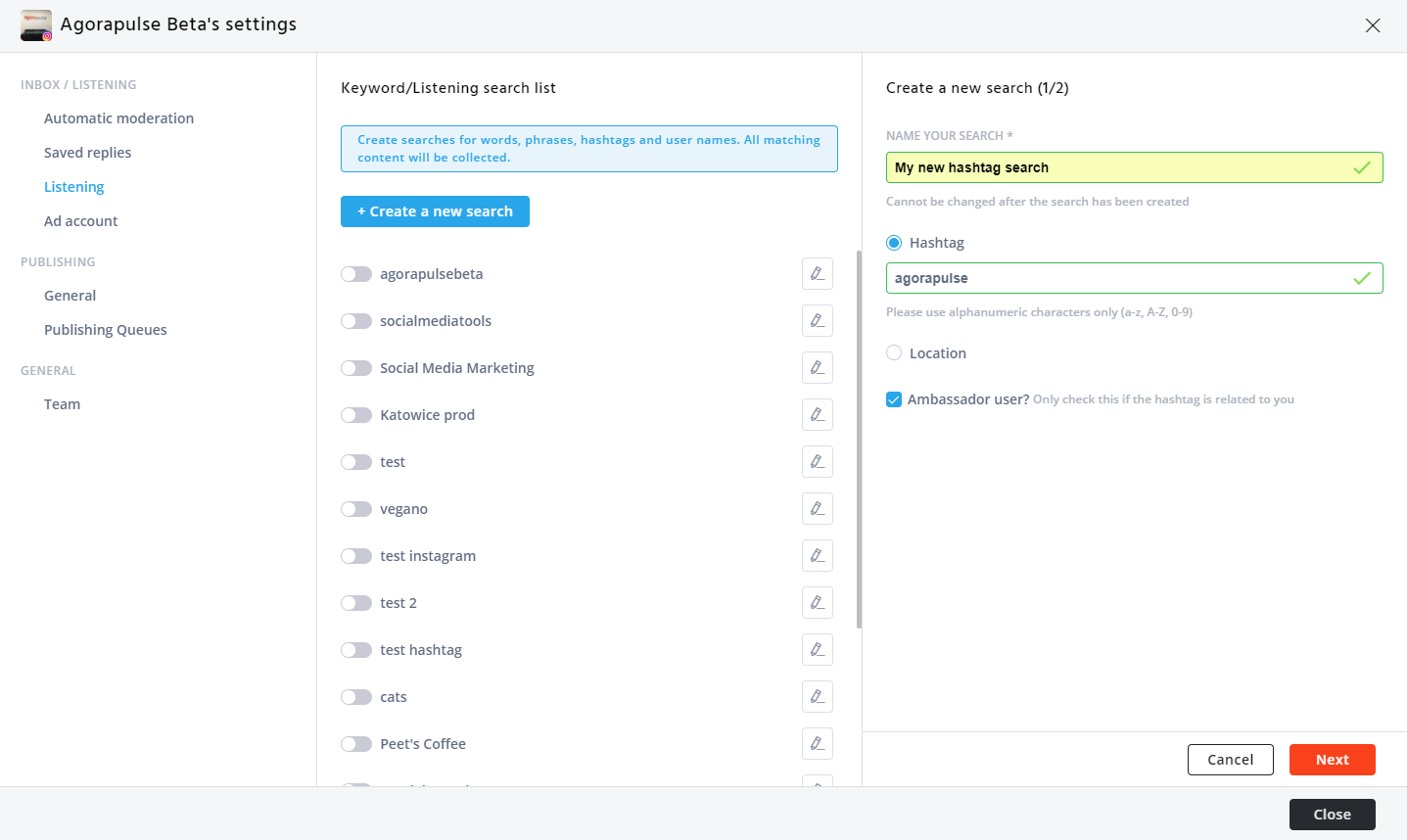The image size is (1407, 840).
Task: Click the Cancel button
Action: [1230, 760]
